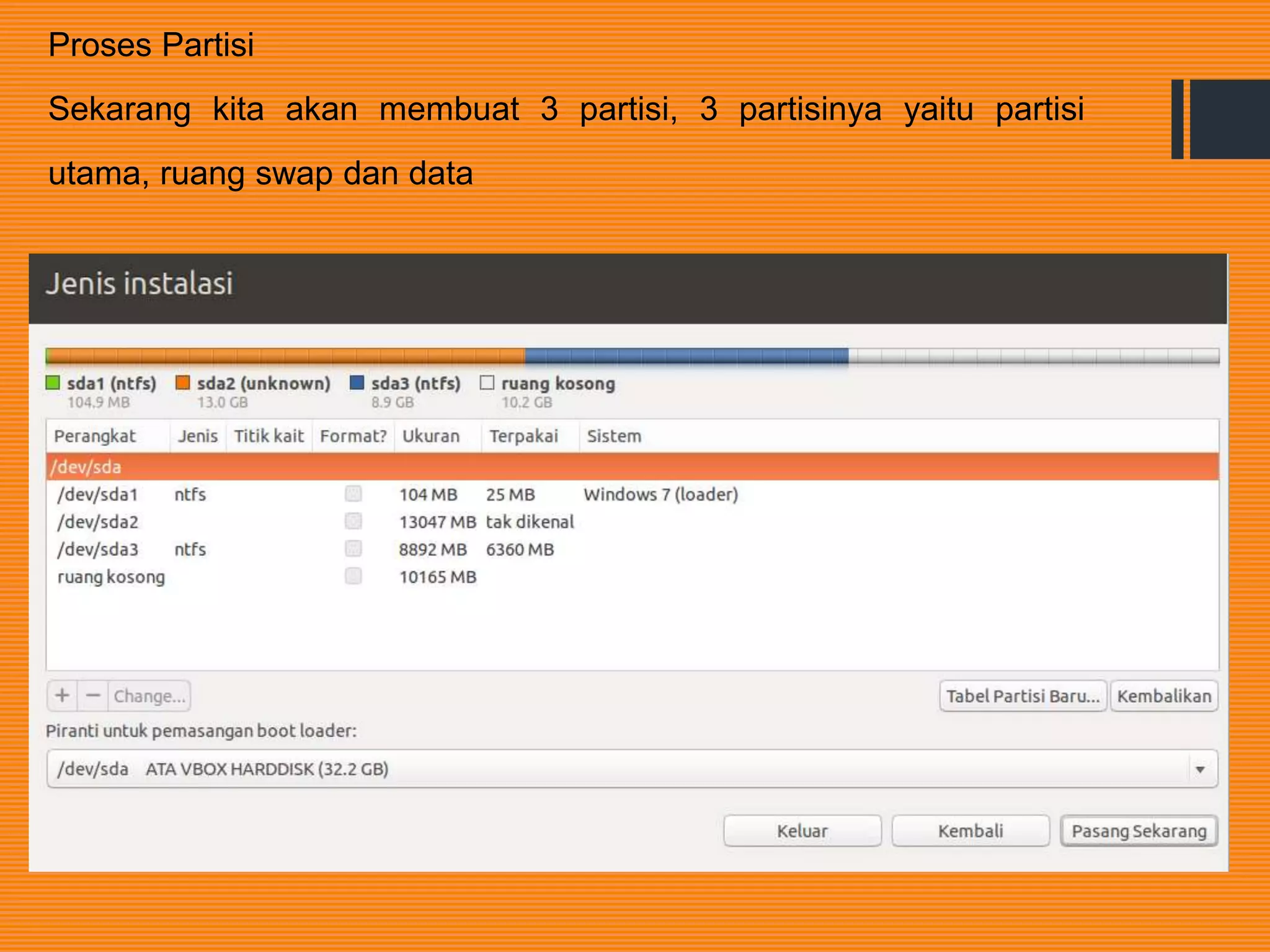Go back with the Kembali button
1270x952 pixels.
pyautogui.click(x=970, y=831)
